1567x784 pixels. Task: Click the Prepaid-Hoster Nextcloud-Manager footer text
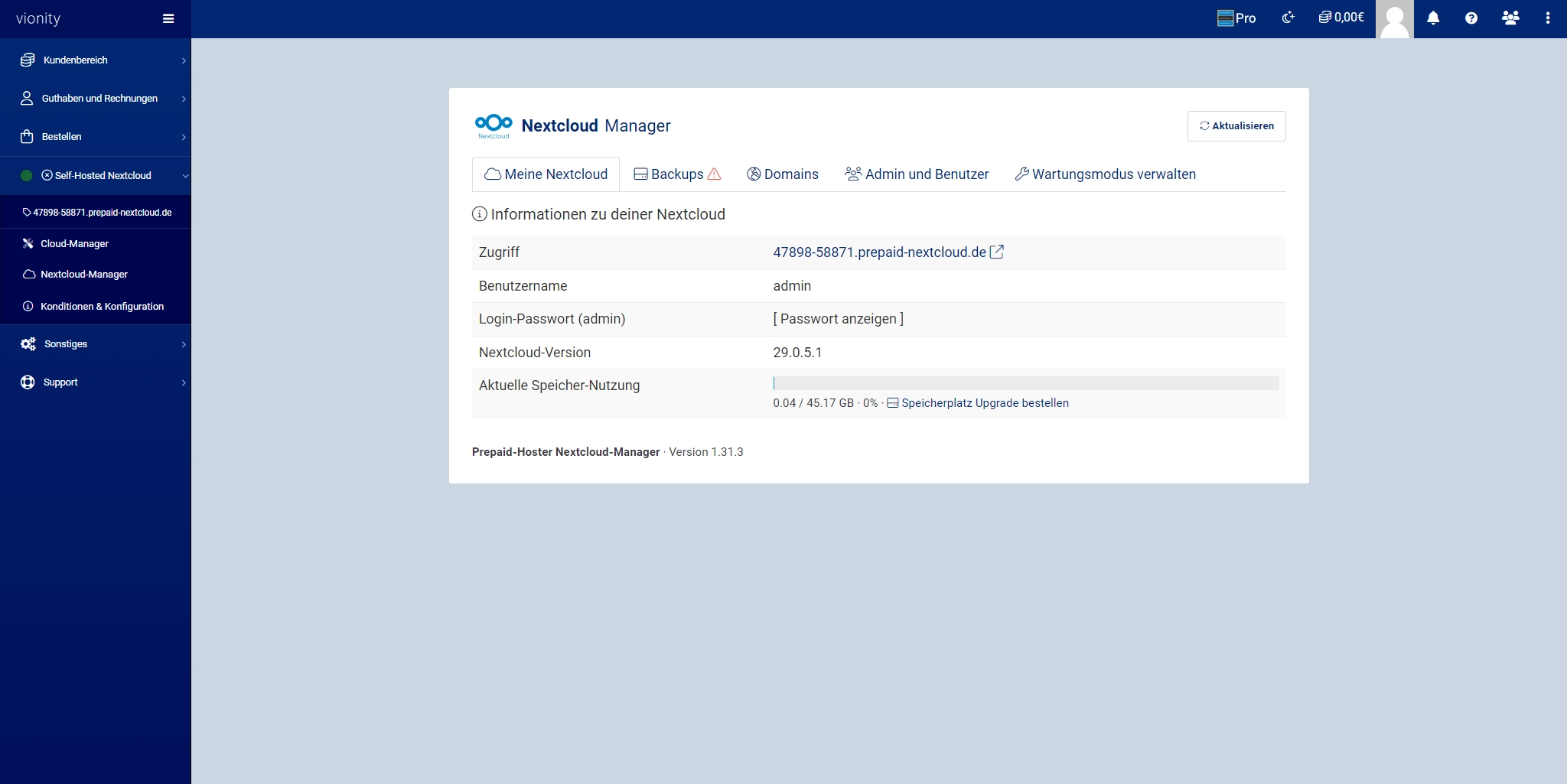(x=565, y=452)
